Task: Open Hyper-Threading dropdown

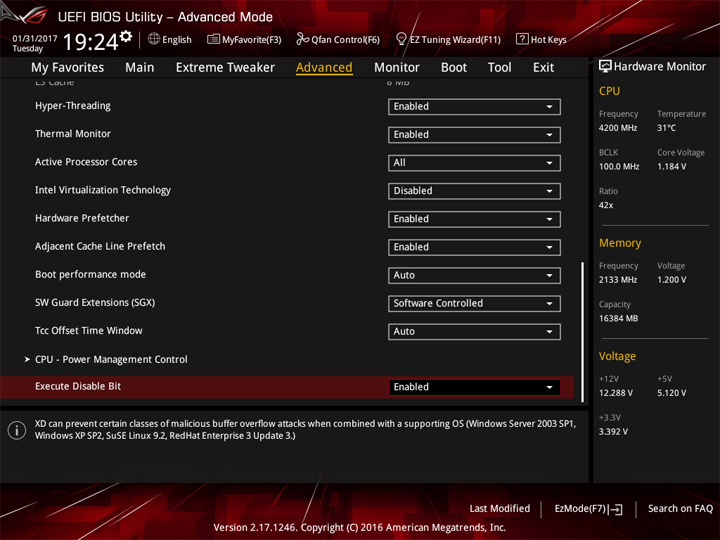Action: click(474, 107)
